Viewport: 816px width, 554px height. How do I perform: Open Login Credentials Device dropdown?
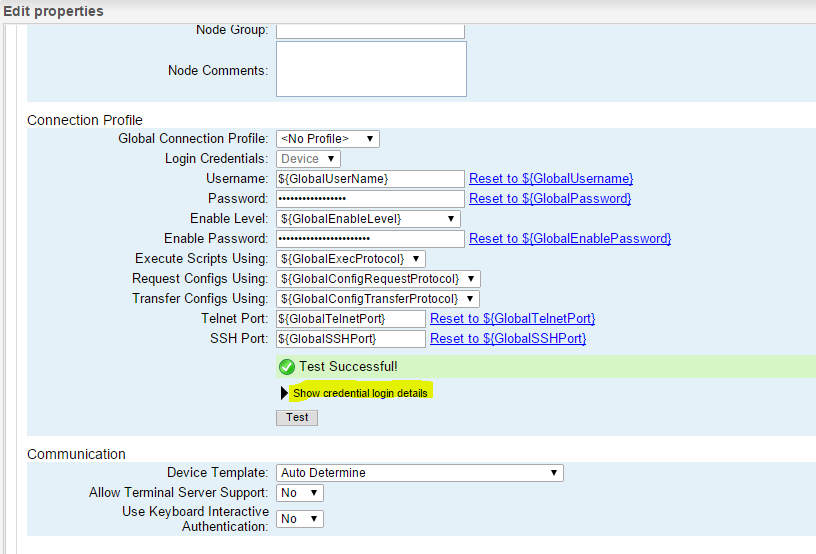tap(308, 159)
